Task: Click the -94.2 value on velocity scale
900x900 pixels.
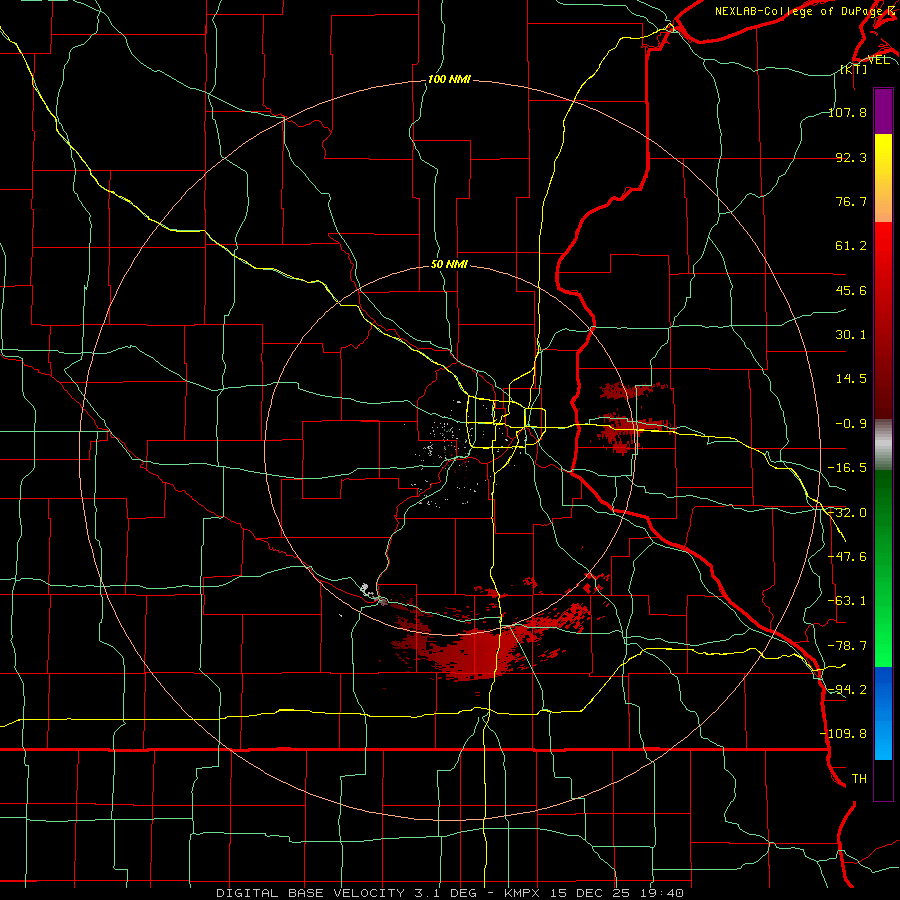Action: [848, 690]
